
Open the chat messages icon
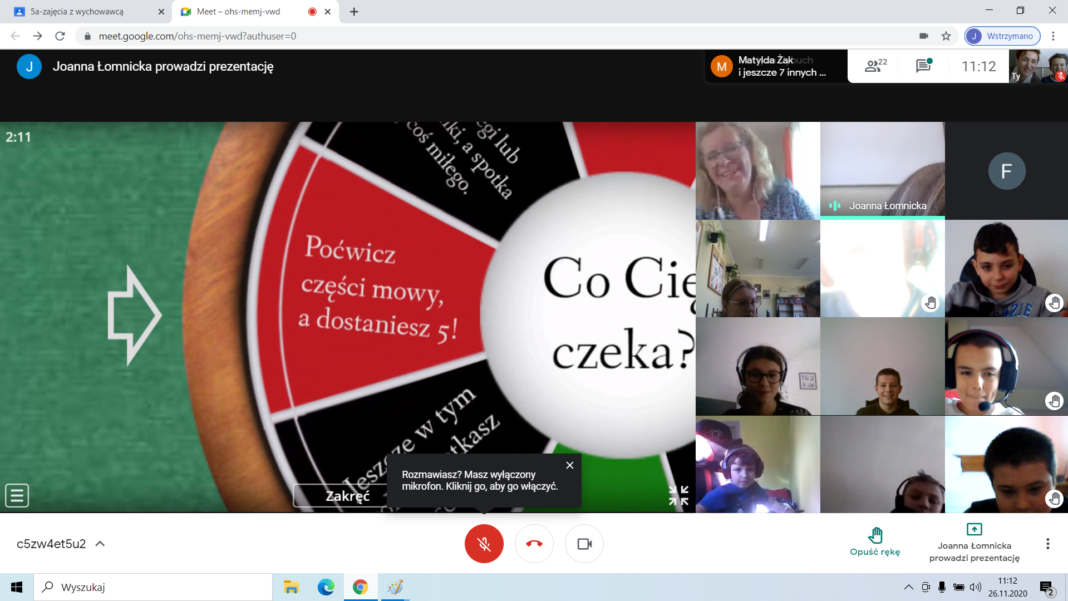tap(924, 66)
